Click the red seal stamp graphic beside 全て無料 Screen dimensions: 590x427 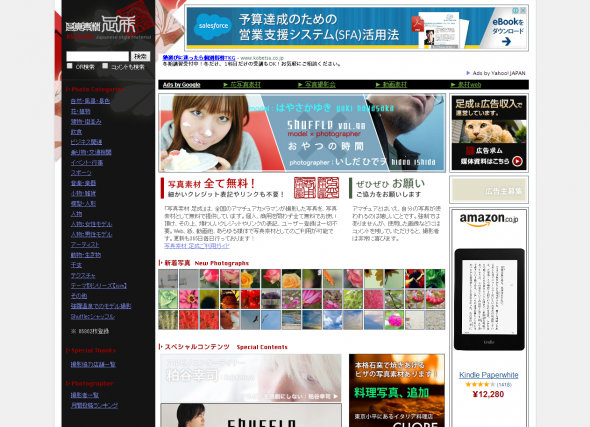click(316, 188)
